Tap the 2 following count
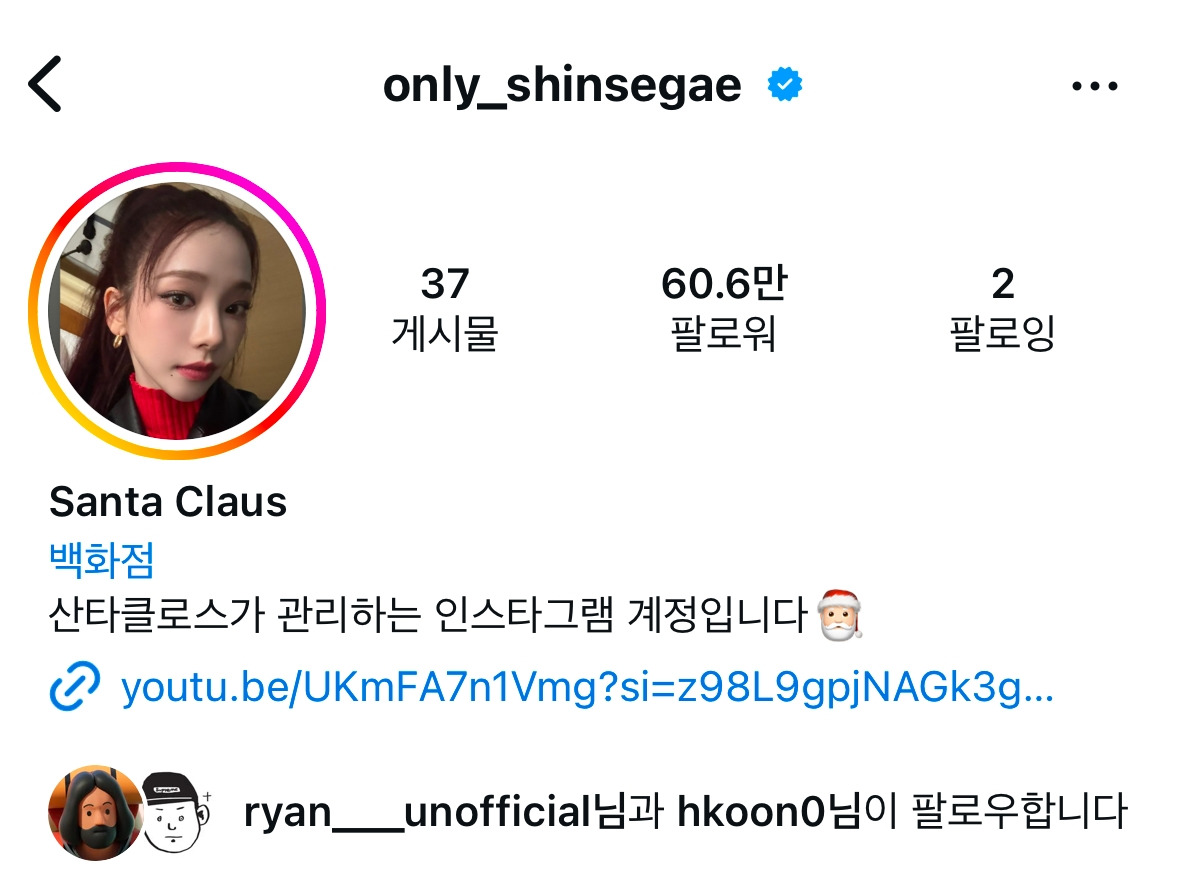Viewport: 1179px width, 876px height. tap(1002, 283)
